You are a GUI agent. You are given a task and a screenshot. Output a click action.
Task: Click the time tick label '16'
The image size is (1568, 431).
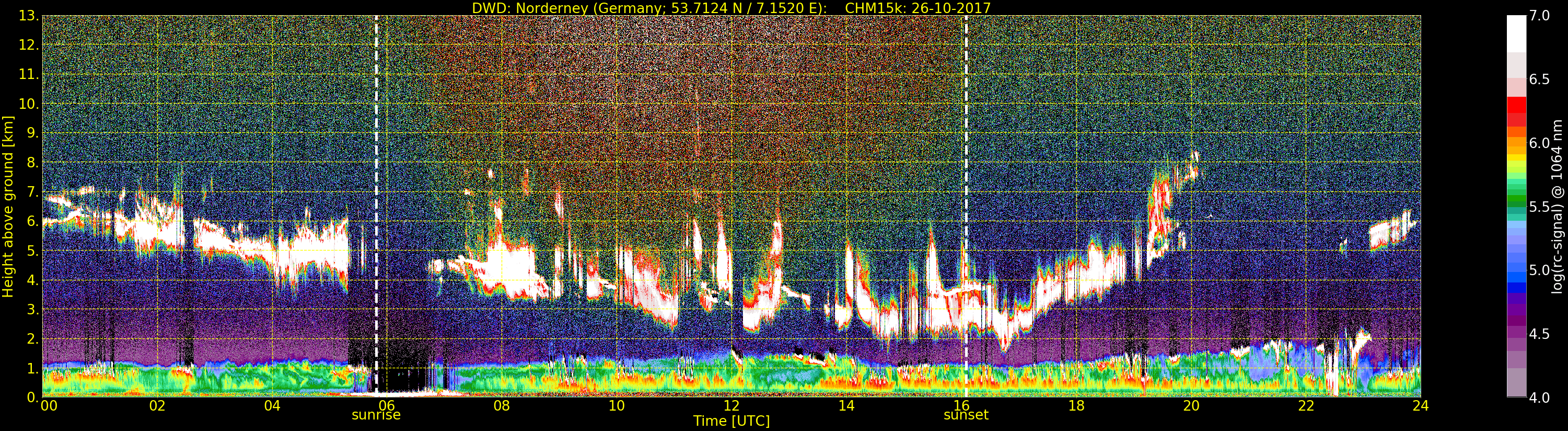[961, 406]
